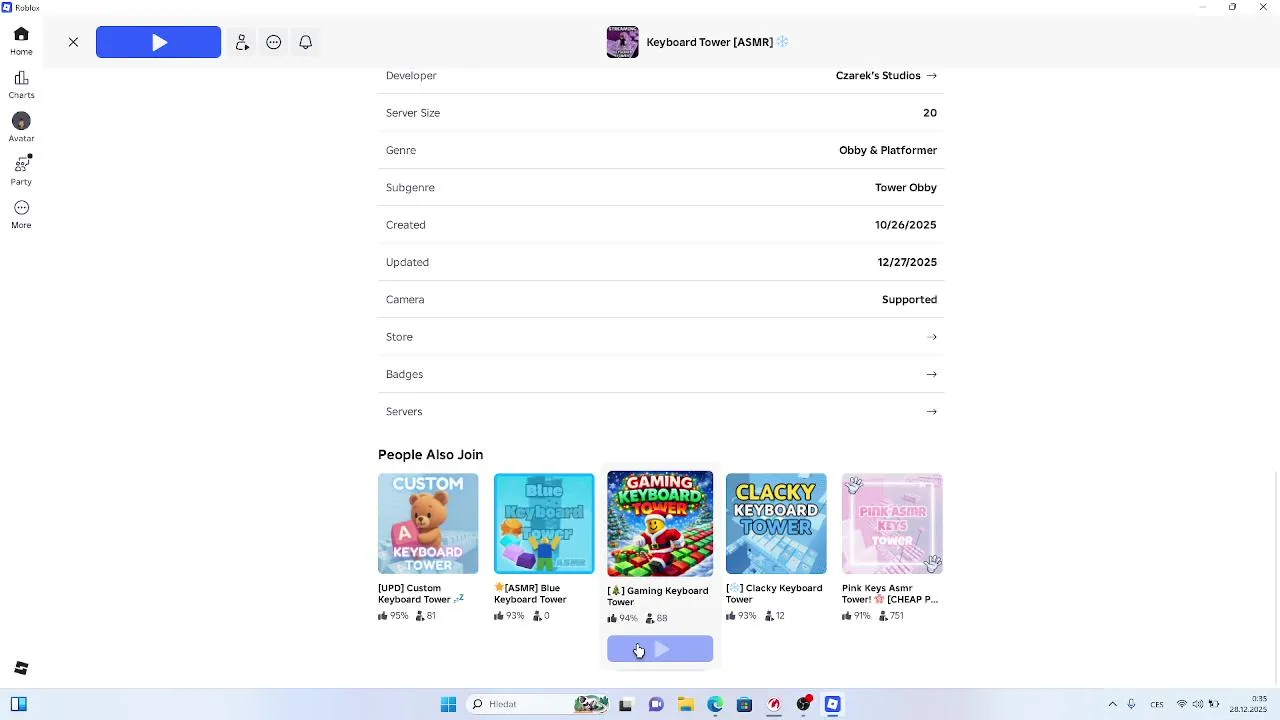Screen dimensions: 1280x720
Task: Click the [ASMR] Blue Keyboard Tower title
Action: 532,594
